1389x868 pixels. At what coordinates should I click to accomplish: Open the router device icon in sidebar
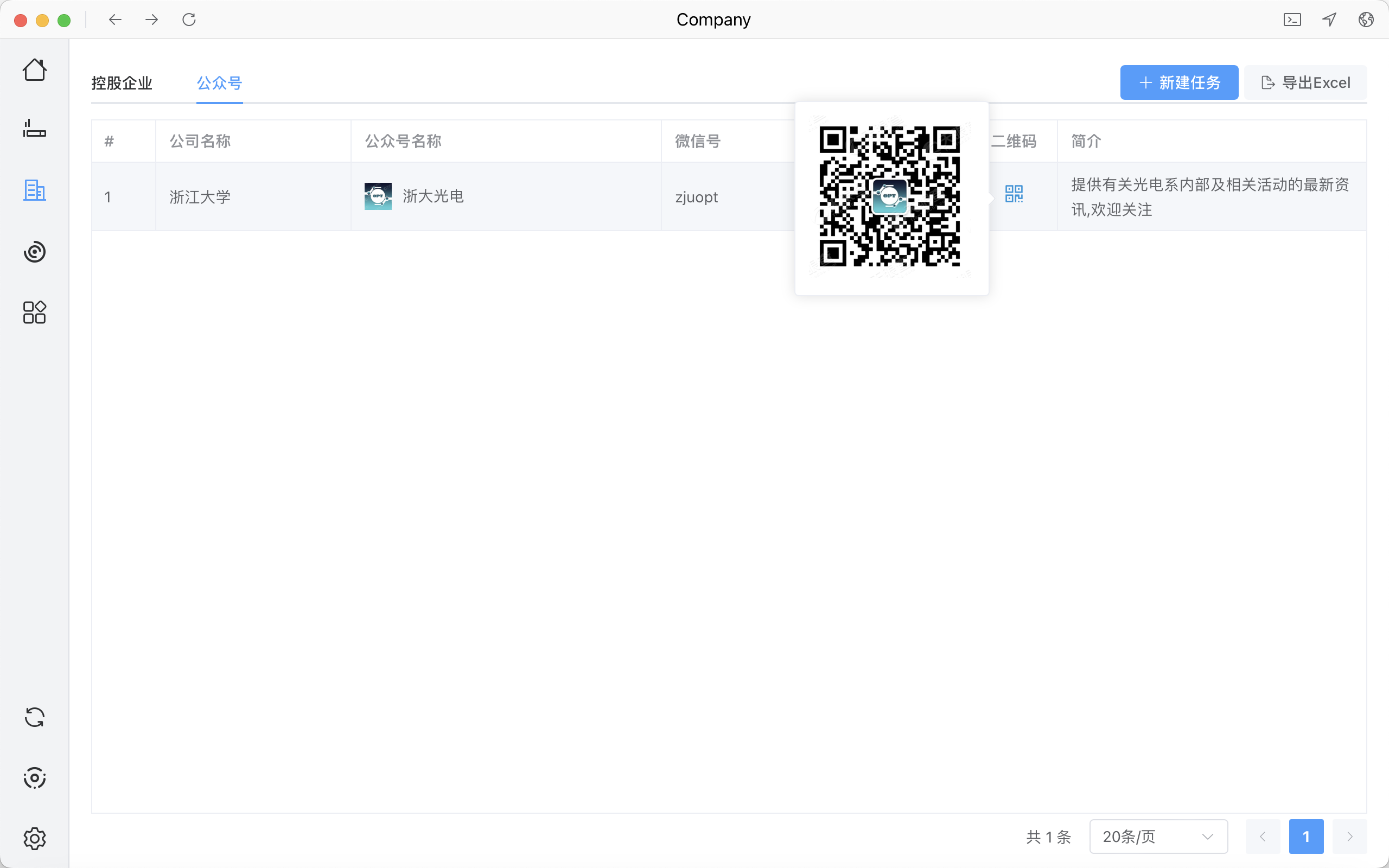point(34,129)
